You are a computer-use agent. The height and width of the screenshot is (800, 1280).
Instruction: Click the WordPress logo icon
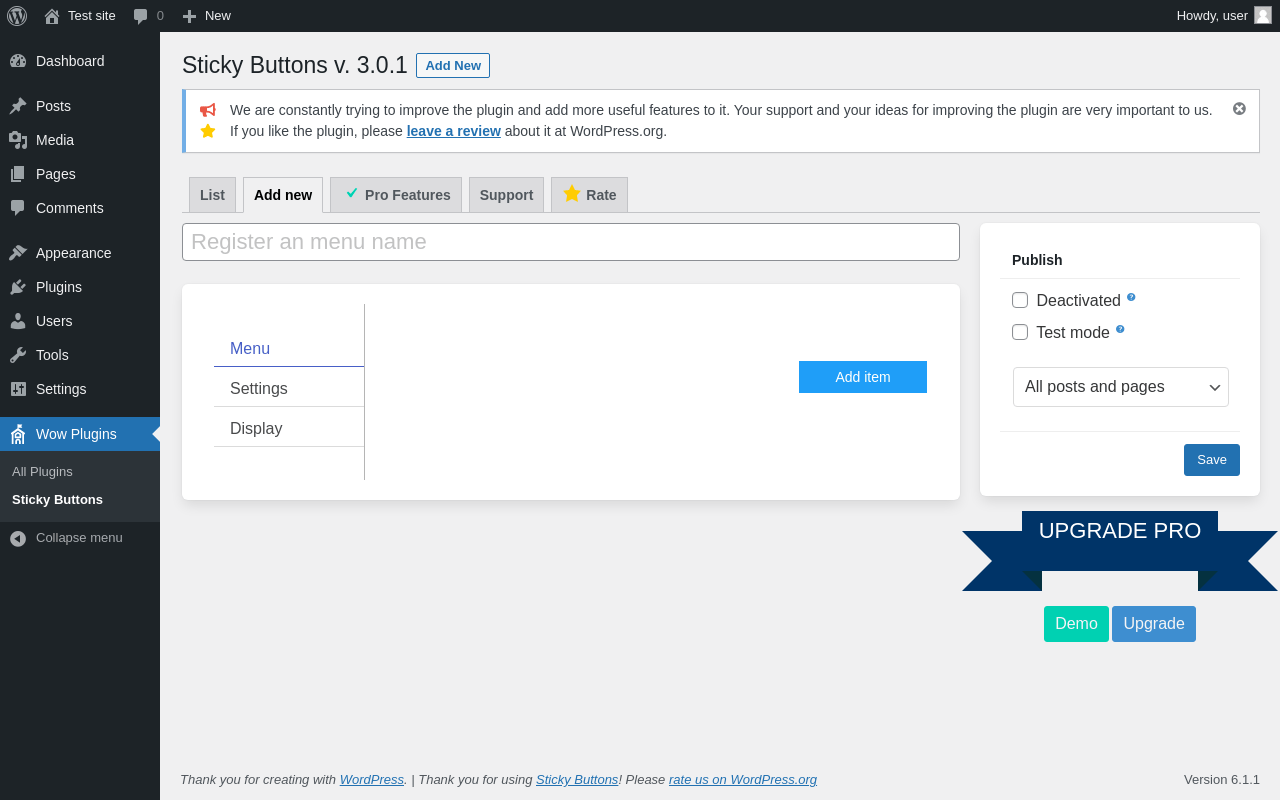[x=17, y=16]
